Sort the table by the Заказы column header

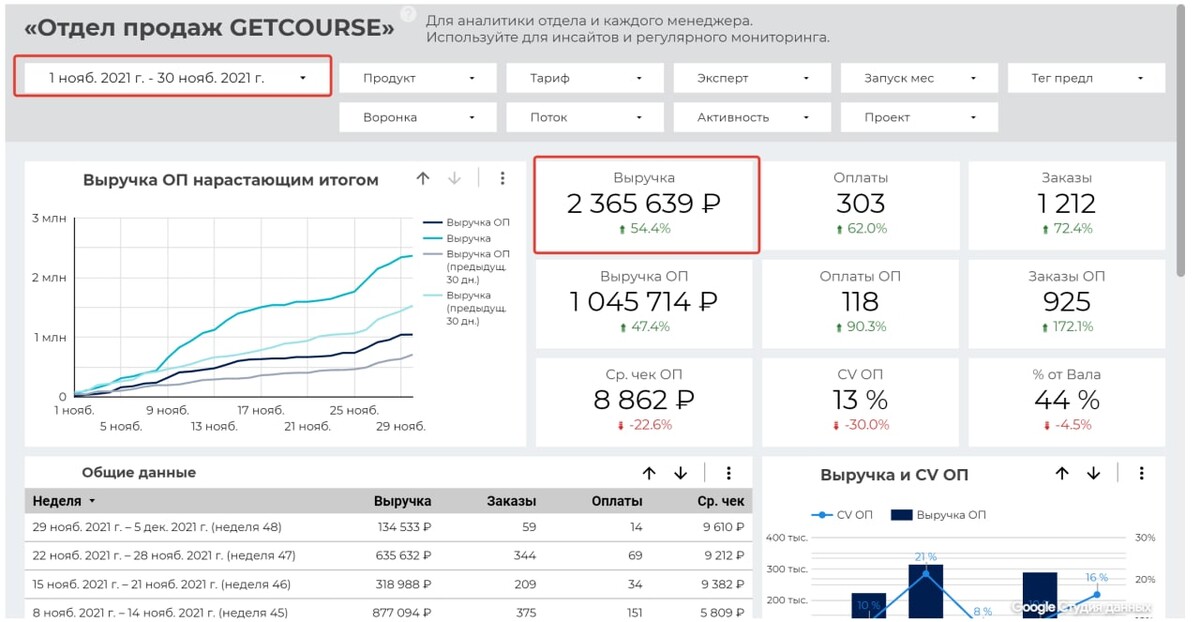pyautogui.click(x=511, y=501)
